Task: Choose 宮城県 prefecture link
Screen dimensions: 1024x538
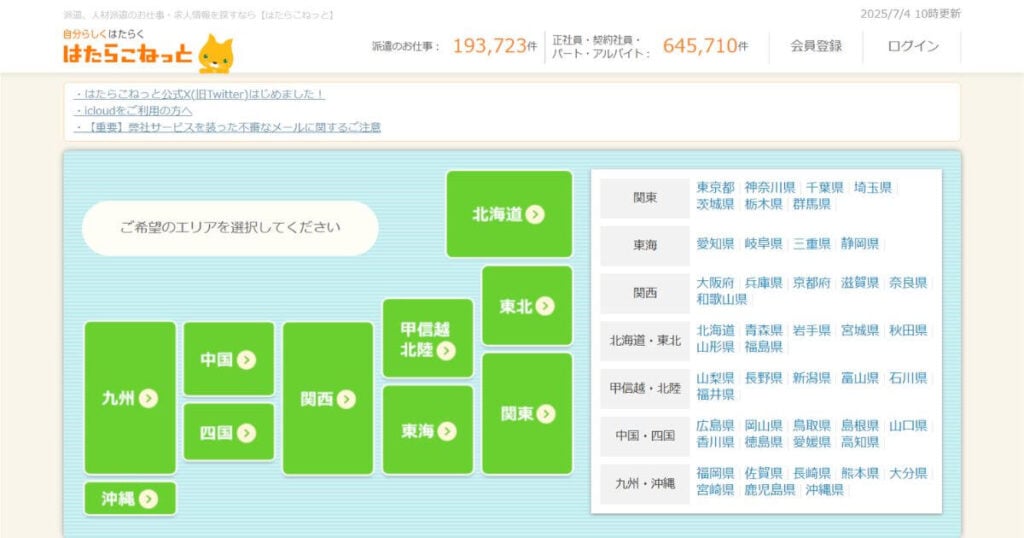Action: pos(860,330)
